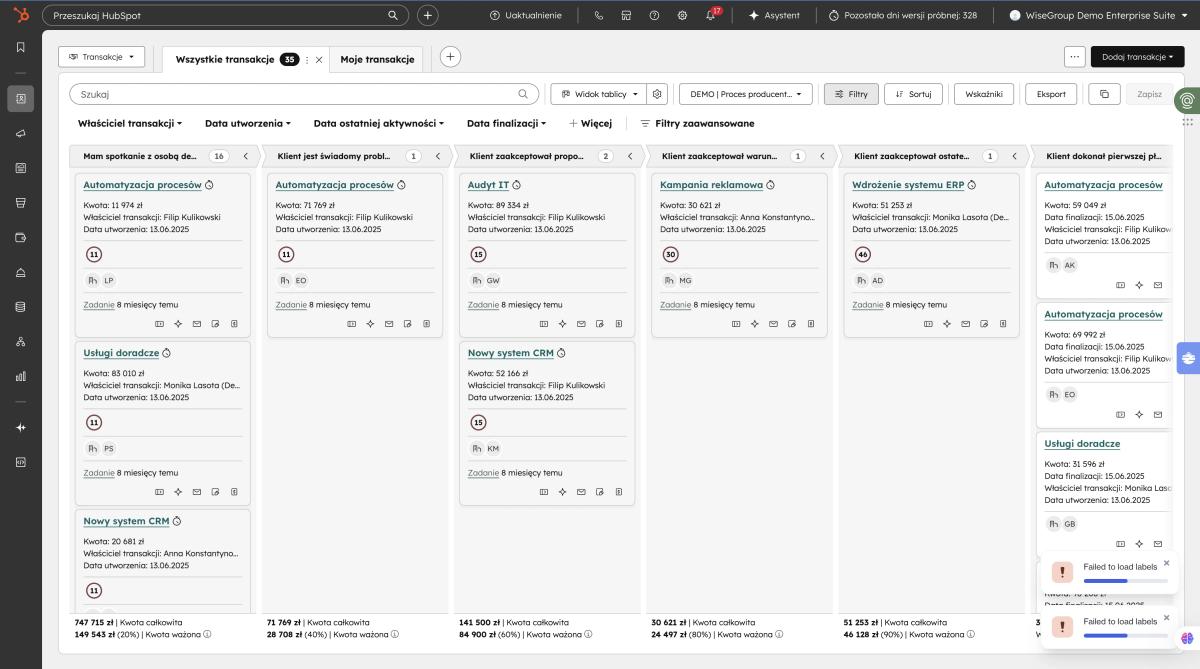Click the Wskaźniki button
This screenshot has height=669, width=1200.
(x=984, y=94)
